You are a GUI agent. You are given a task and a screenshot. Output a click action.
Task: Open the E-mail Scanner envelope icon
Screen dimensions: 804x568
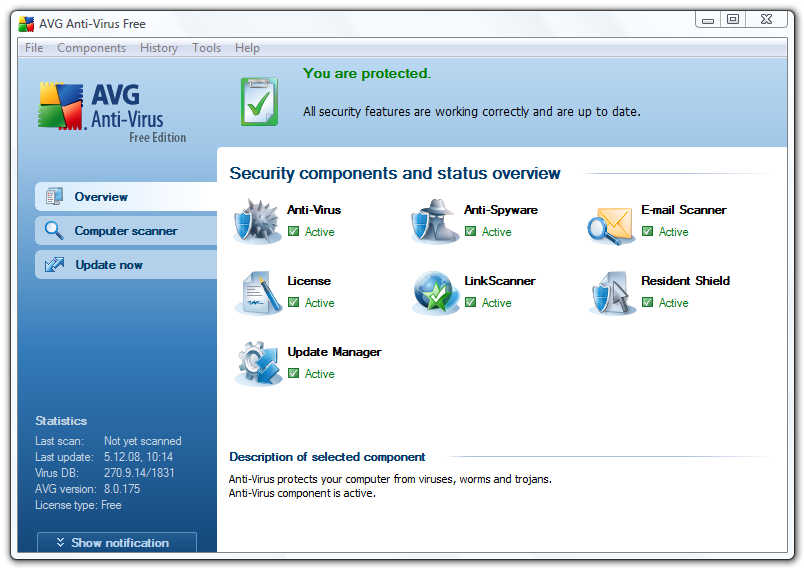[611, 225]
